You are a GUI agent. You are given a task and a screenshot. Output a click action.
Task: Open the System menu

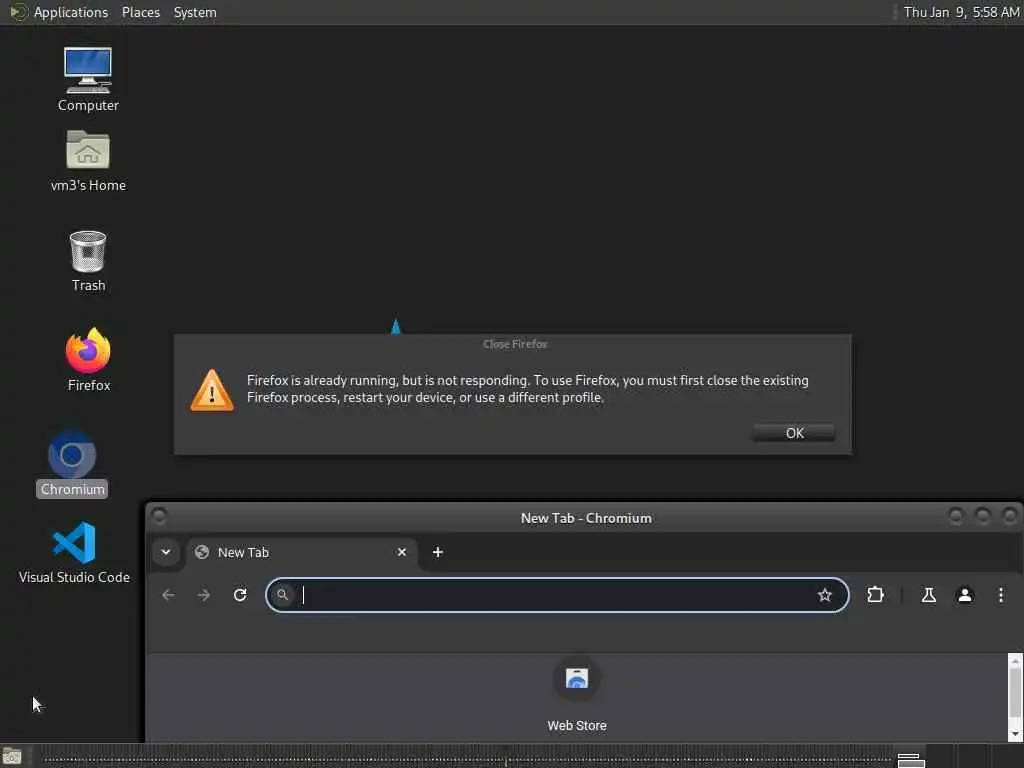pos(195,12)
